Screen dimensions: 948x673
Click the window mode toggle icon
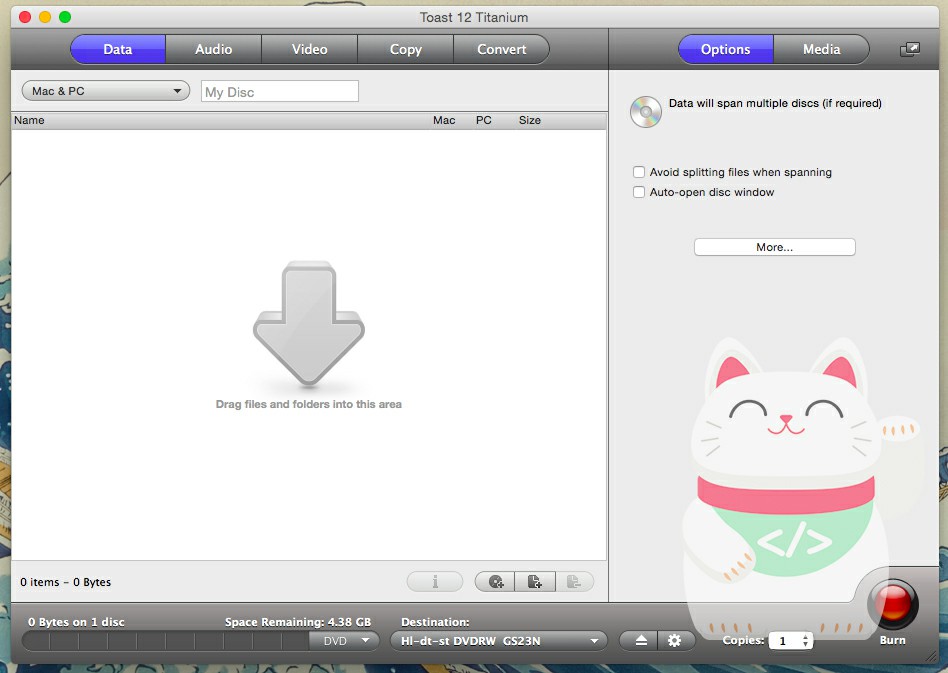[910, 49]
